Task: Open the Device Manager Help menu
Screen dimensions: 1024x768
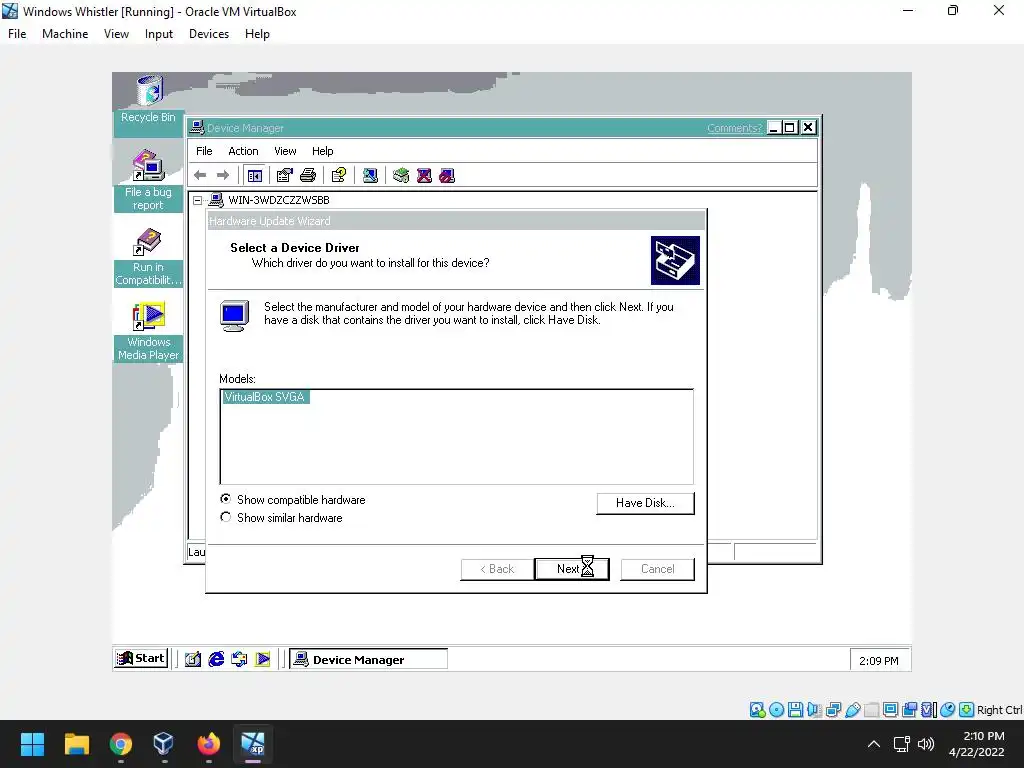Action: (322, 151)
